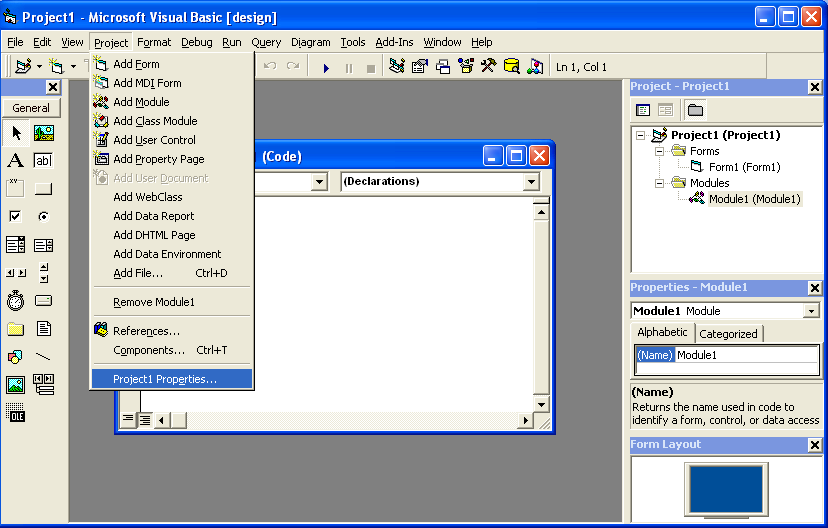Viewport: 828px width, 528px height.
Task: Select the ListBox control tool
Action: click(x=43, y=245)
